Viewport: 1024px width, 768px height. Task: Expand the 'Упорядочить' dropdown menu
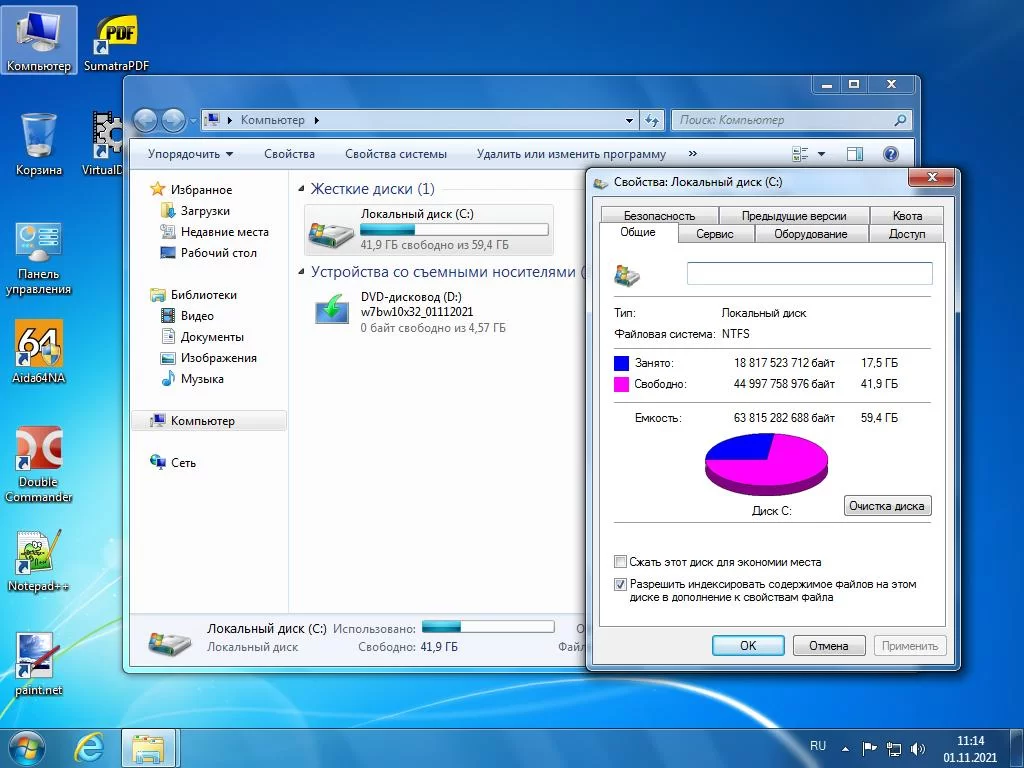point(190,154)
